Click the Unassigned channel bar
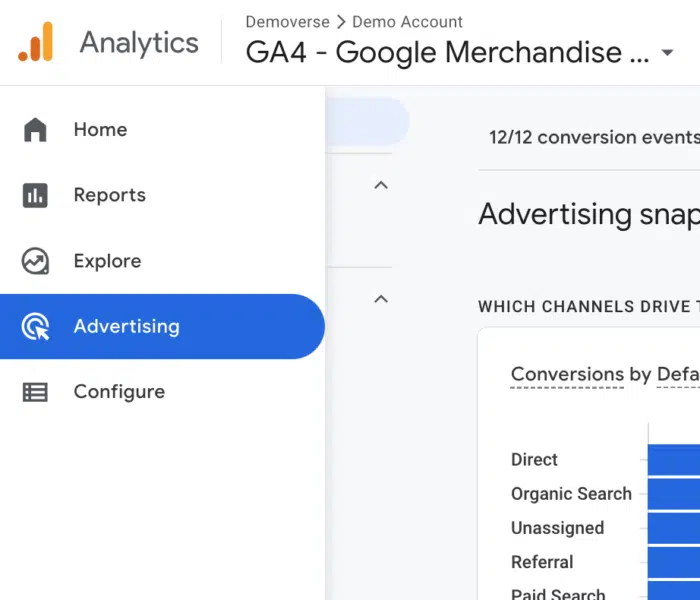 point(673,528)
